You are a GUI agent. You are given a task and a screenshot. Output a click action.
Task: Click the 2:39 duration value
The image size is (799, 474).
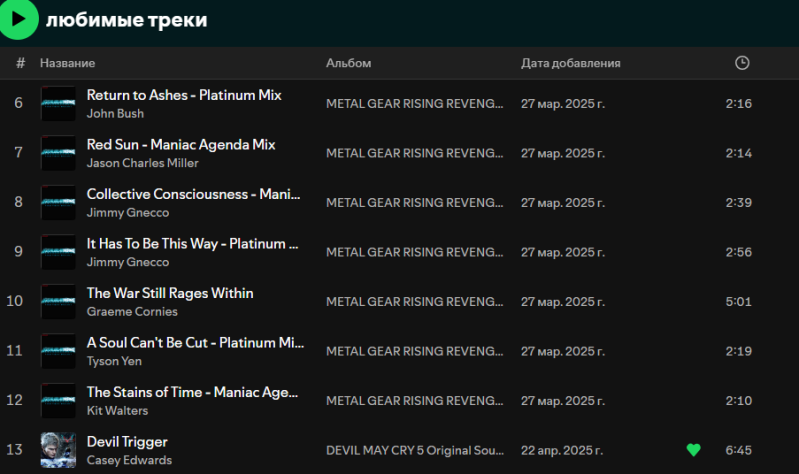[738, 202]
